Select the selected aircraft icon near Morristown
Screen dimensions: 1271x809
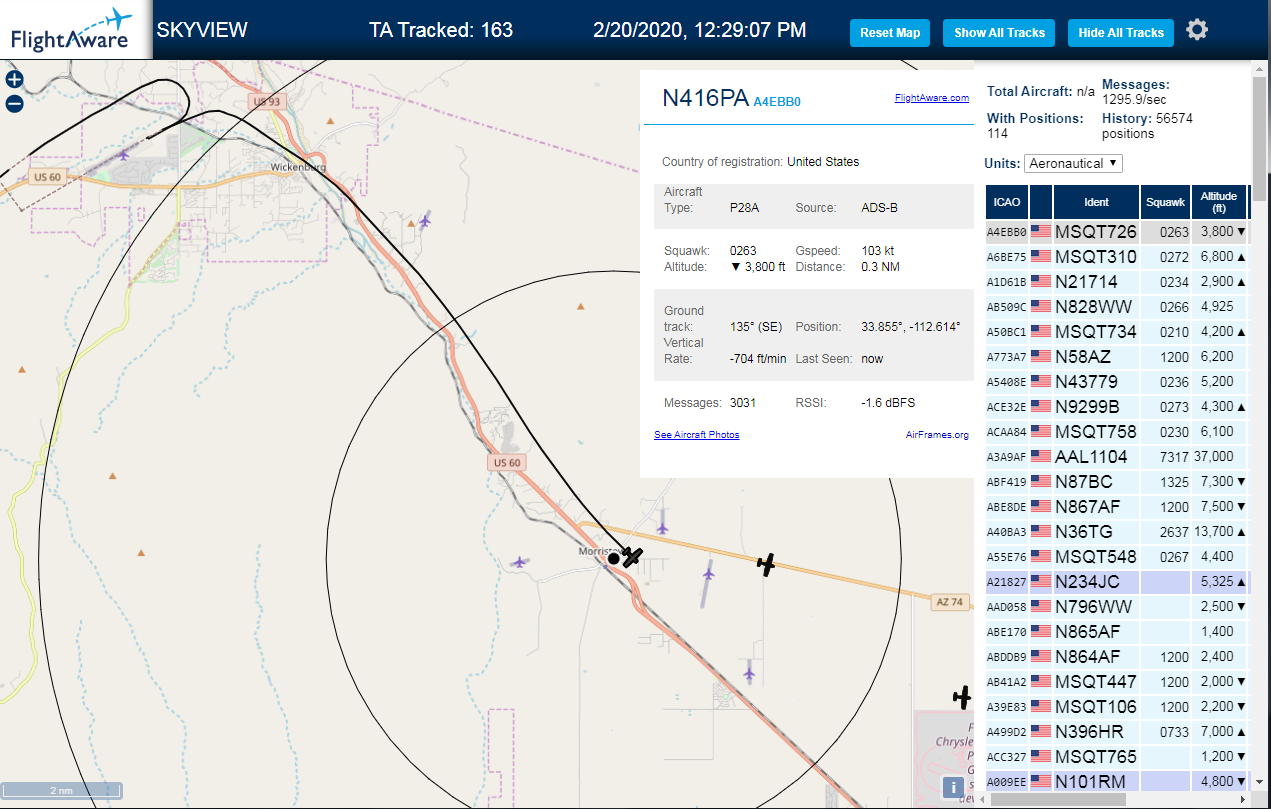[632, 556]
